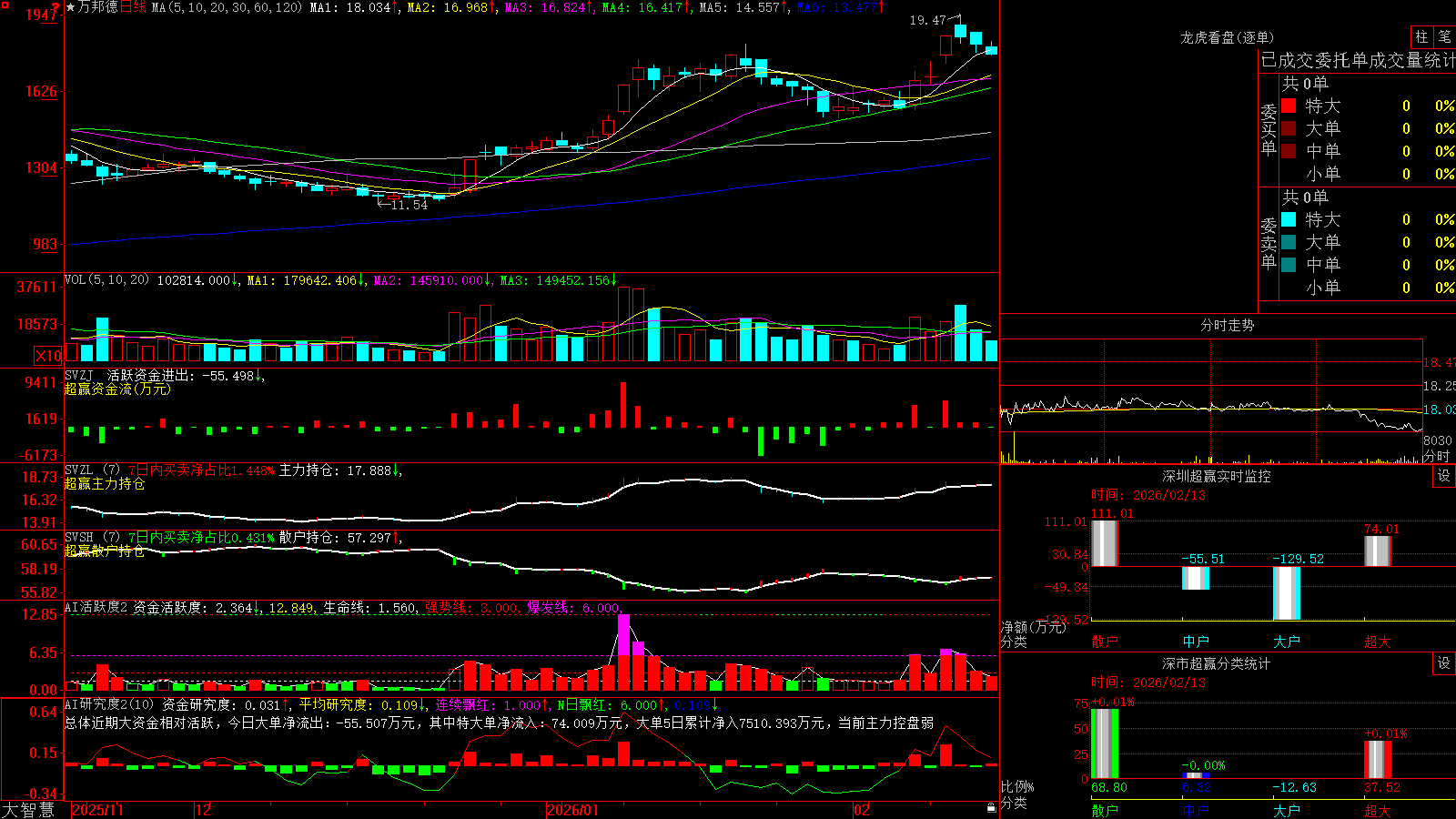
Task: Click the 委买单 共 0单 header
Action: [x=1306, y=83]
